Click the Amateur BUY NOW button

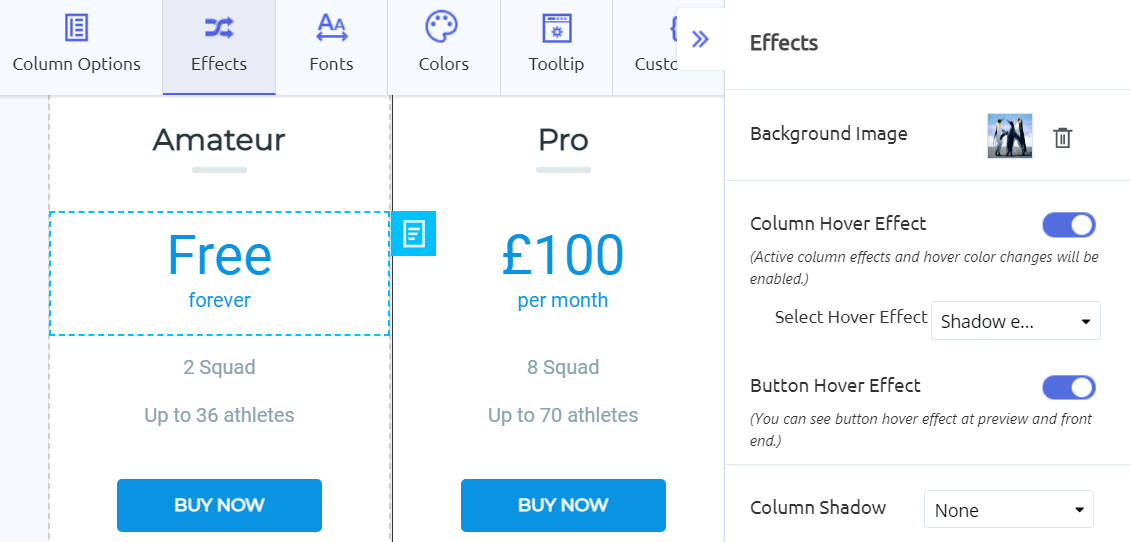pyautogui.click(x=219, y=505)
